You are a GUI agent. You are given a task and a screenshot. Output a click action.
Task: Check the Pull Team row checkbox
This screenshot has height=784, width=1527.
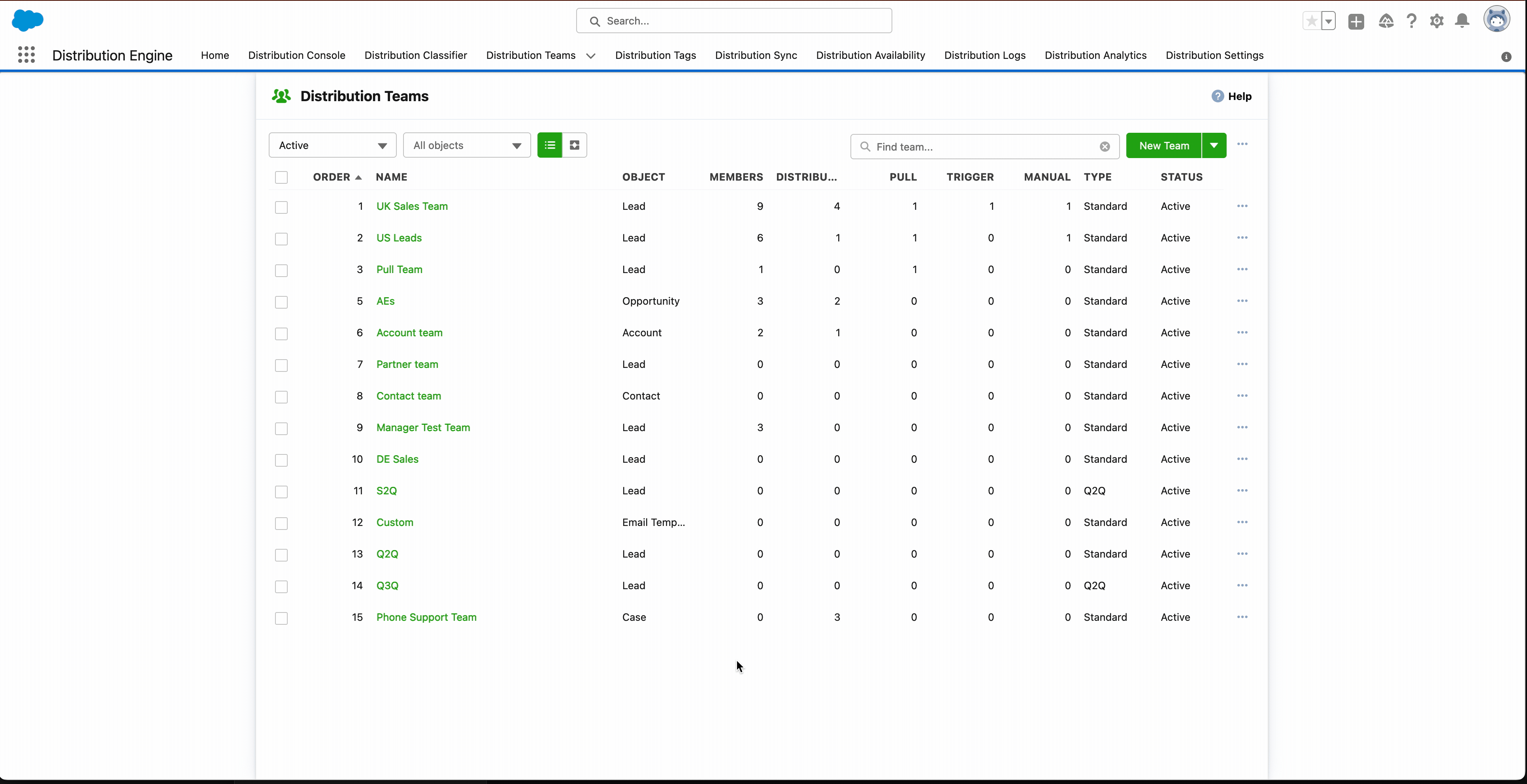click(281, 270)
